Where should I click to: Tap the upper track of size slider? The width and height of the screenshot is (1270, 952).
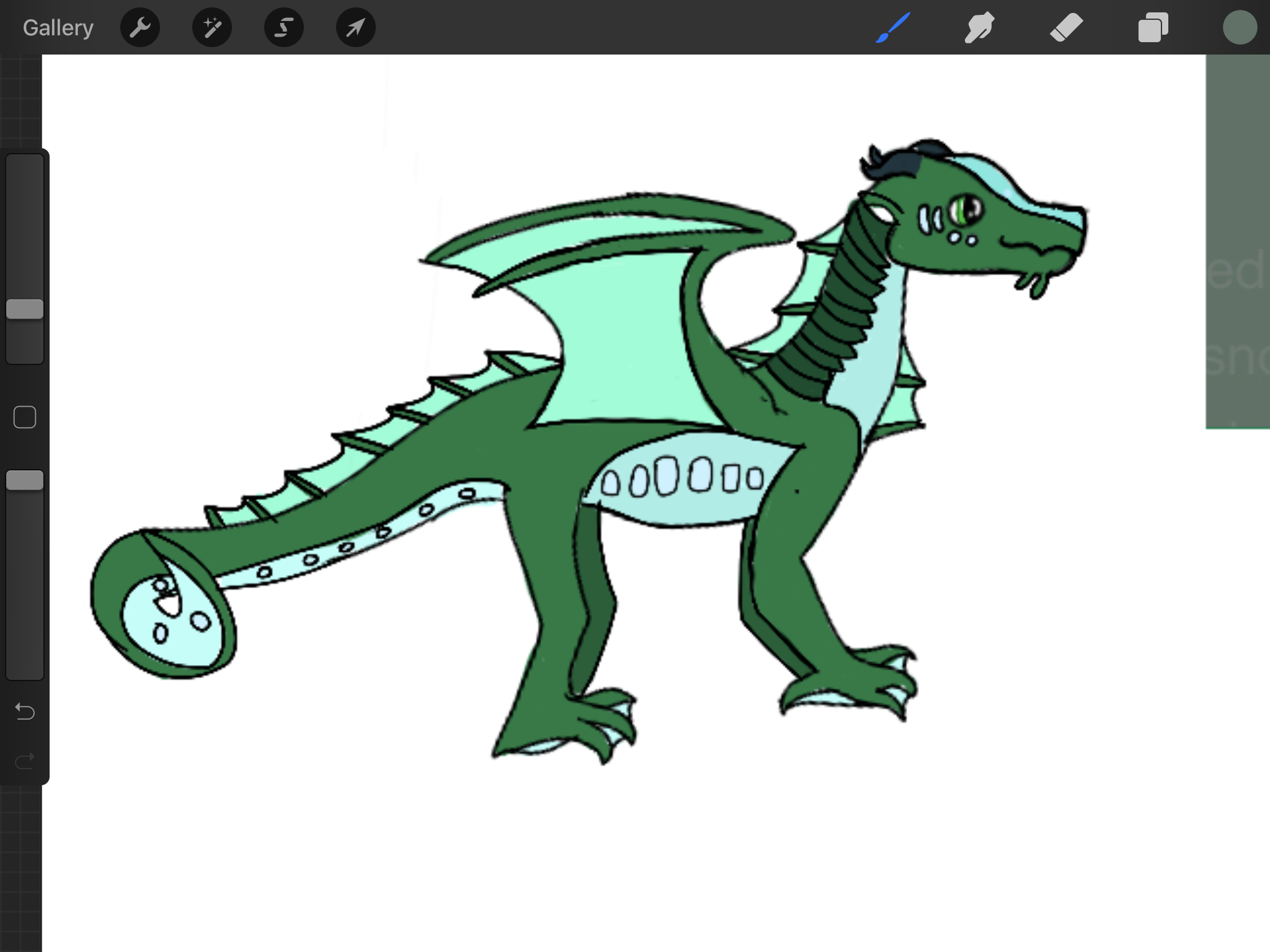[25, 223]
